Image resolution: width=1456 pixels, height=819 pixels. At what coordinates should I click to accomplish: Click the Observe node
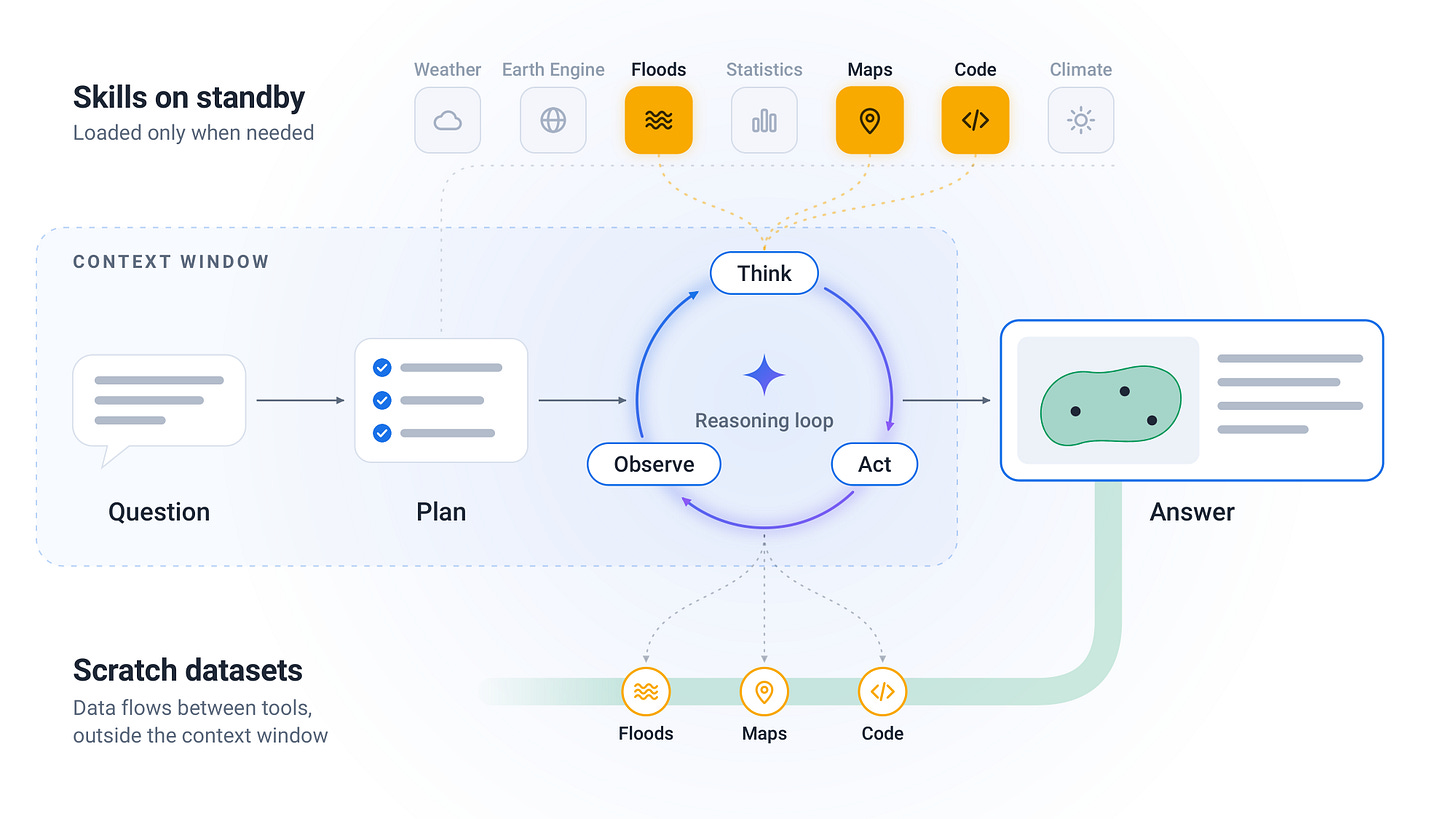tap(654, 464)
